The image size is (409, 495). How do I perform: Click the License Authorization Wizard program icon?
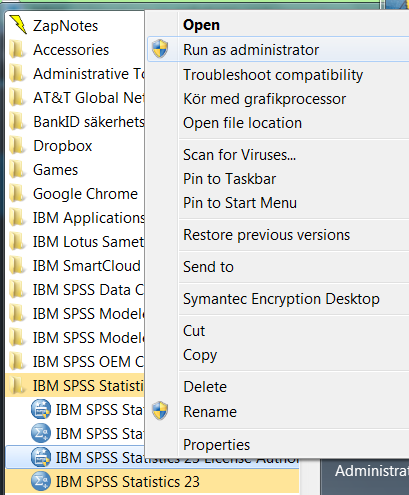[x=41, y=457]
